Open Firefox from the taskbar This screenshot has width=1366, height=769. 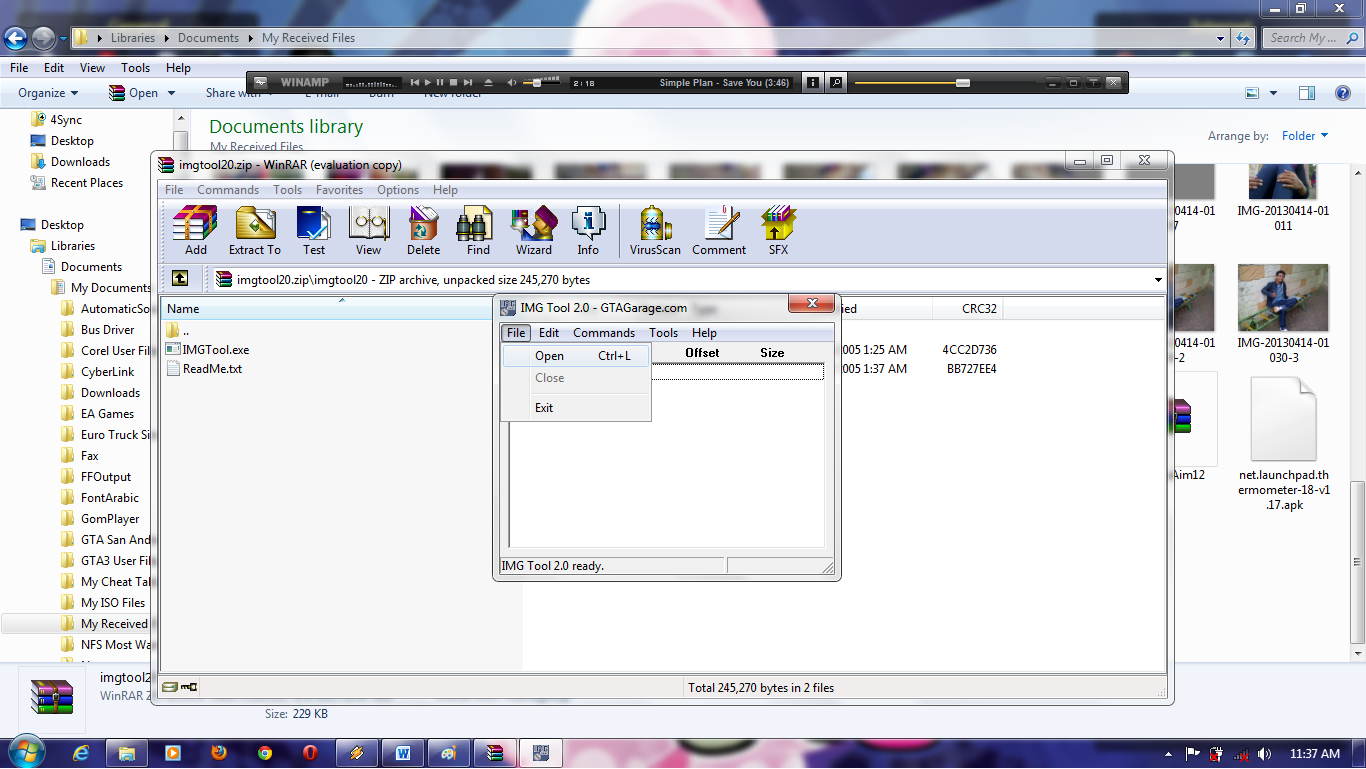[219, 752]
